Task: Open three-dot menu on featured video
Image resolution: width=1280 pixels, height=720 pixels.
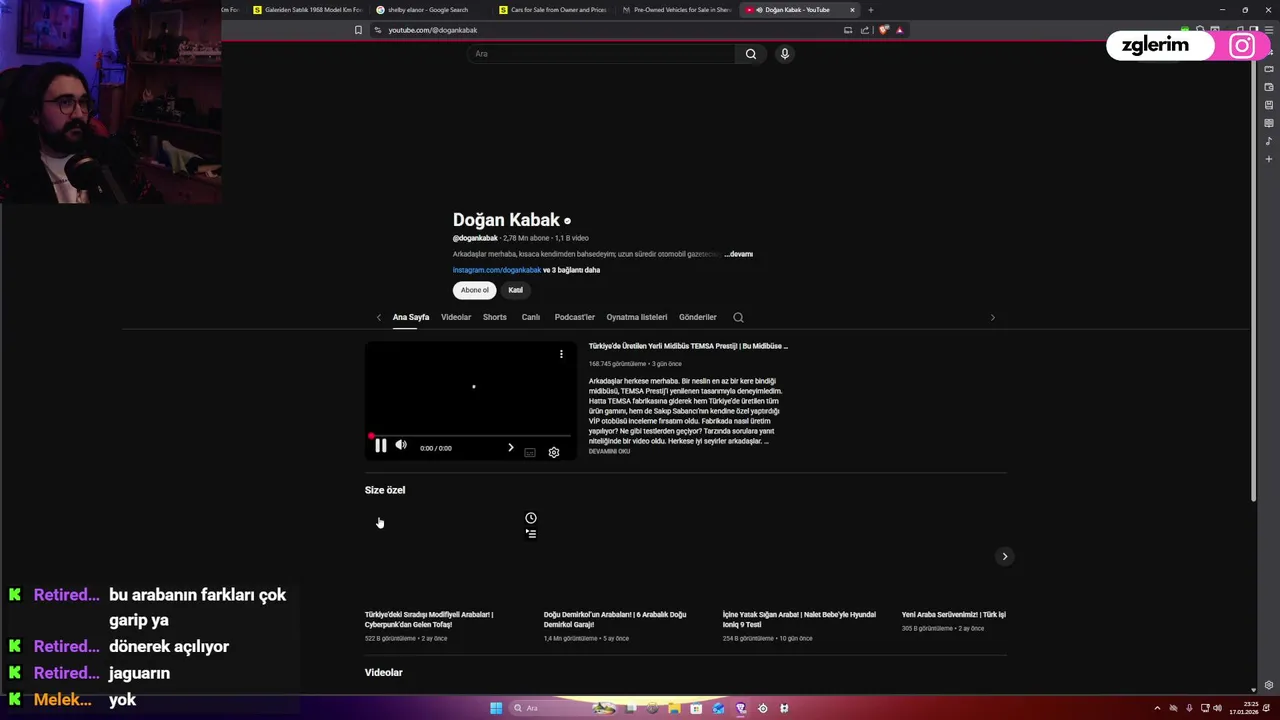Action: [x=561, y=354]
